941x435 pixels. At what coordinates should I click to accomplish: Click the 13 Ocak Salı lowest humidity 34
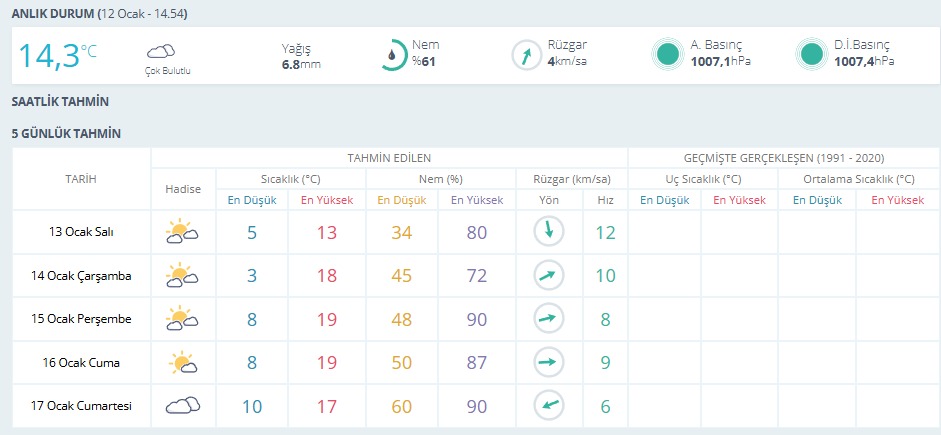(x=401, y=232)
